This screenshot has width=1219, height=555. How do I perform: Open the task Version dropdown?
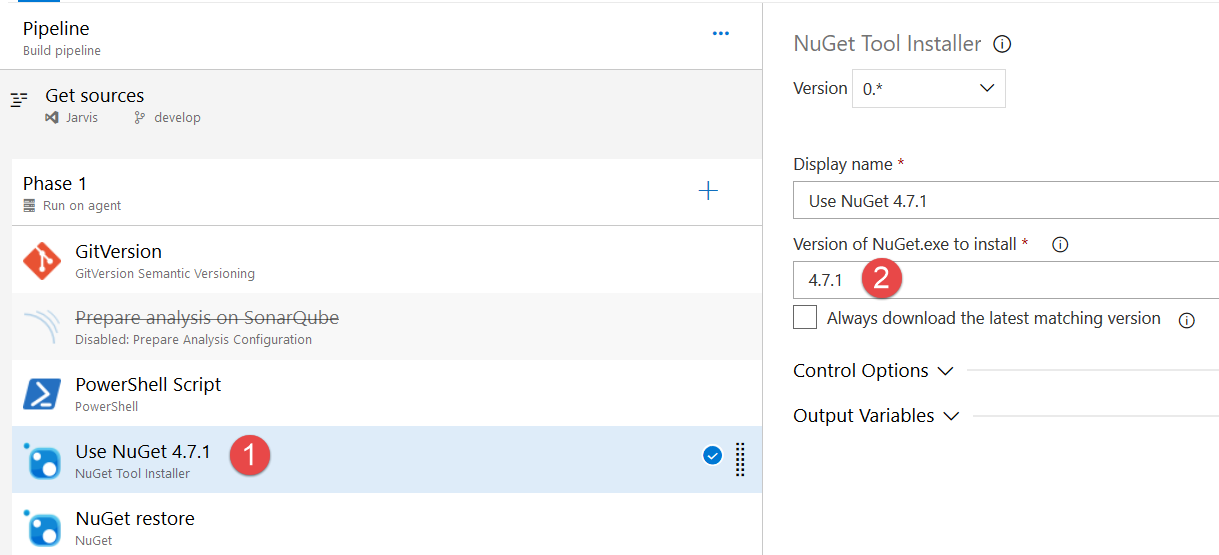pos(929,88)
